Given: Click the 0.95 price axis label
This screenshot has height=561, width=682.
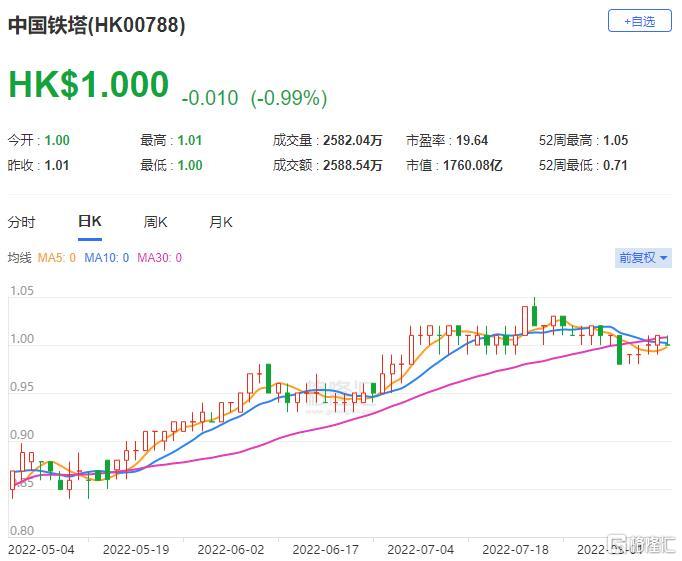Looking at the screenshot, I should (22, 387).
